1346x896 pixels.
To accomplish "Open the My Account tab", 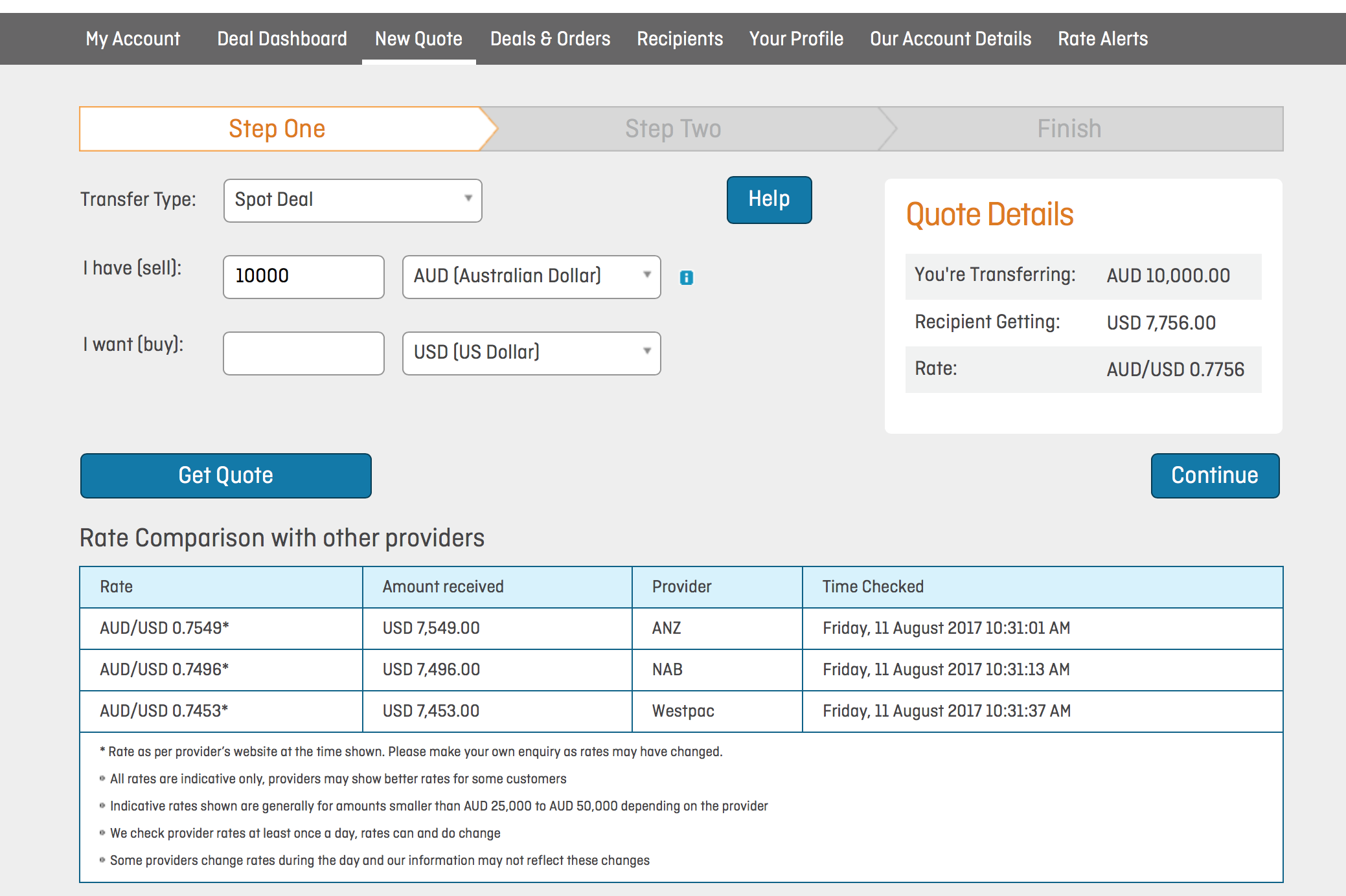I will click(133, 39).
